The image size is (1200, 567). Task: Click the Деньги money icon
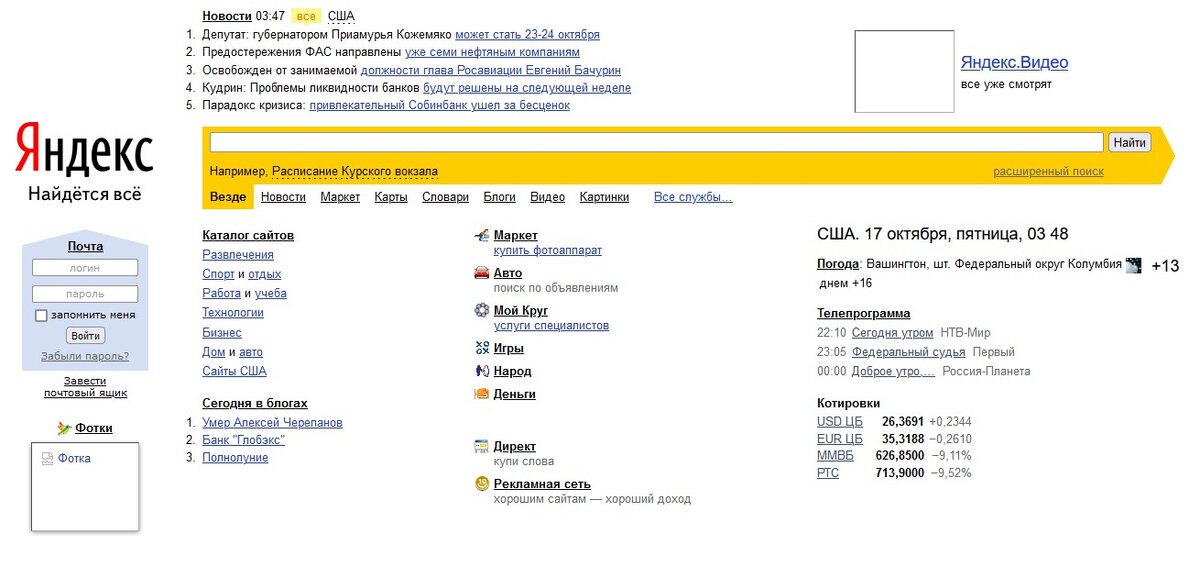pos(481,394)
